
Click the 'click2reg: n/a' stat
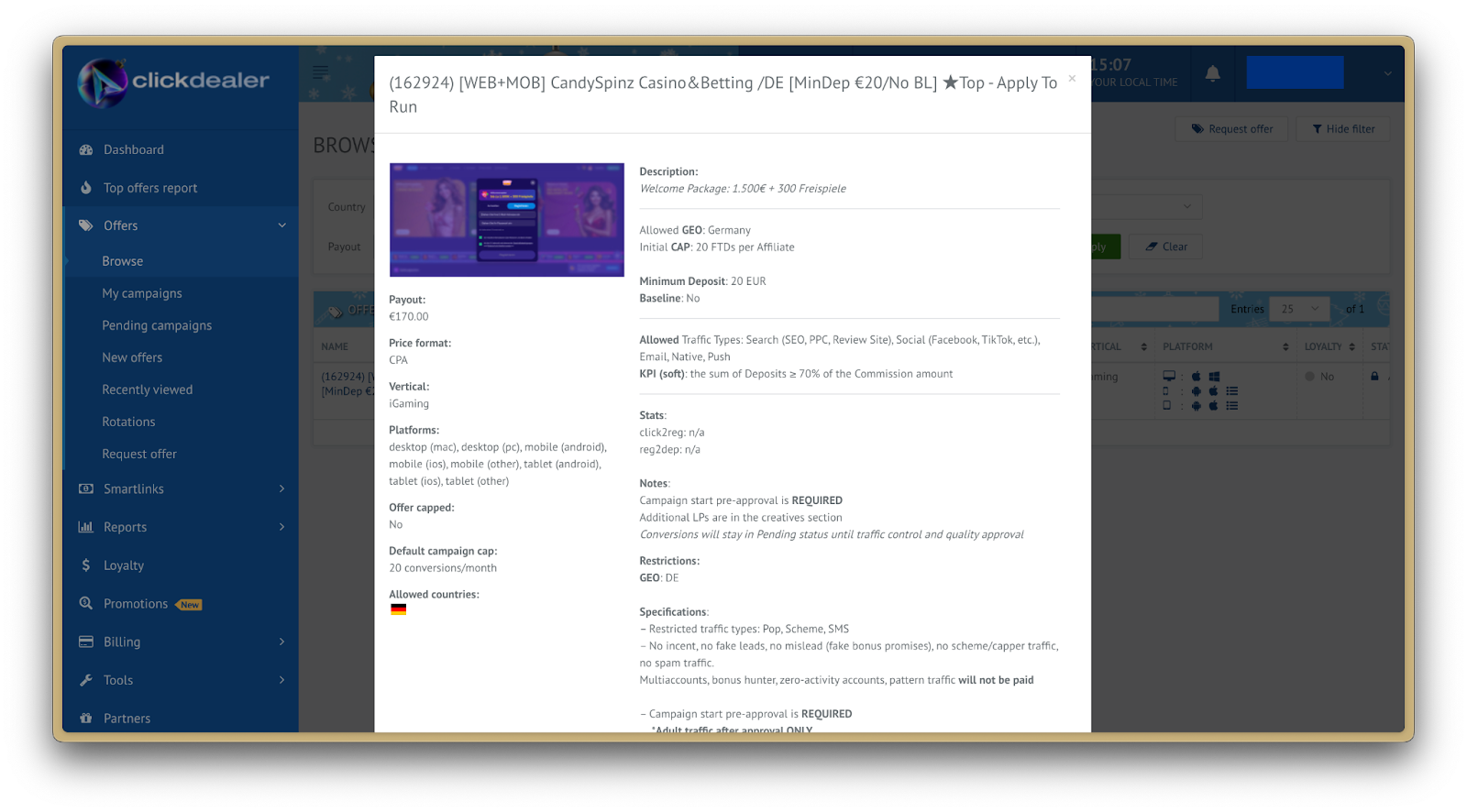point(672,433)
